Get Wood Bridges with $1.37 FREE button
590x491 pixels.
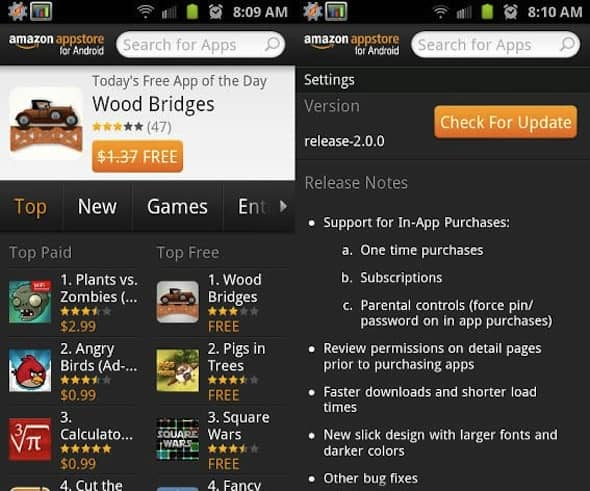(137, 157)
